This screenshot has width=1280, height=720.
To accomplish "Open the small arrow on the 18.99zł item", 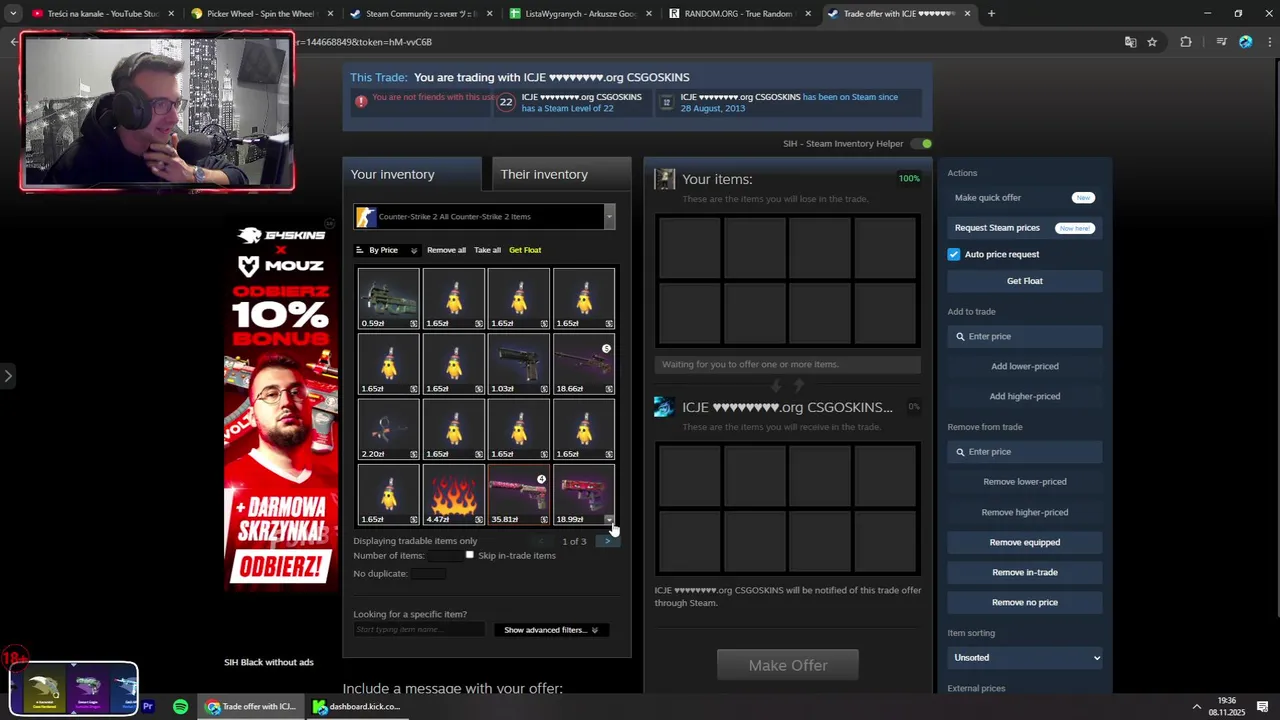I will 609,519.
